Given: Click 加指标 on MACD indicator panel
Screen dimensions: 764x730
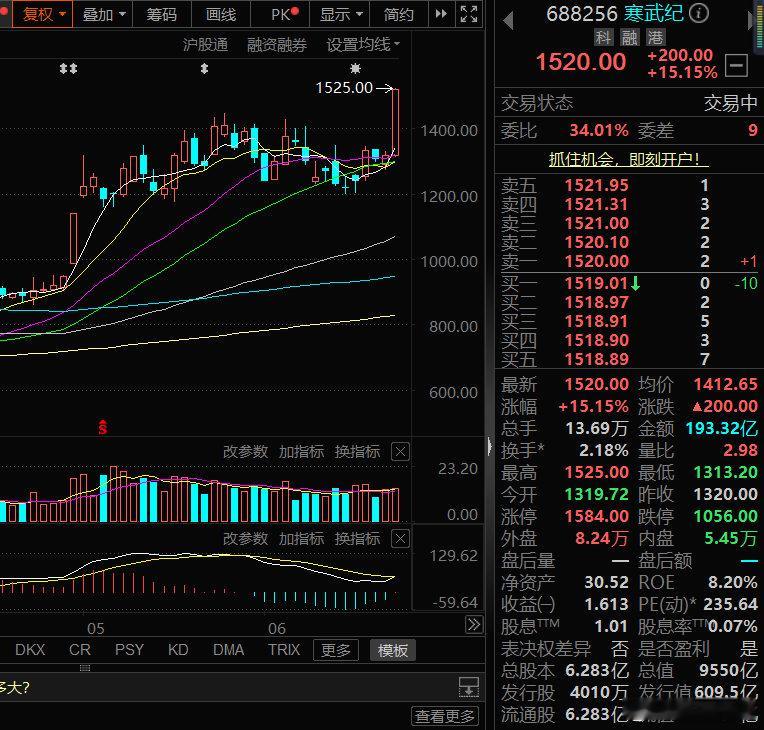Looking at the screenshot, I should 301,538.
